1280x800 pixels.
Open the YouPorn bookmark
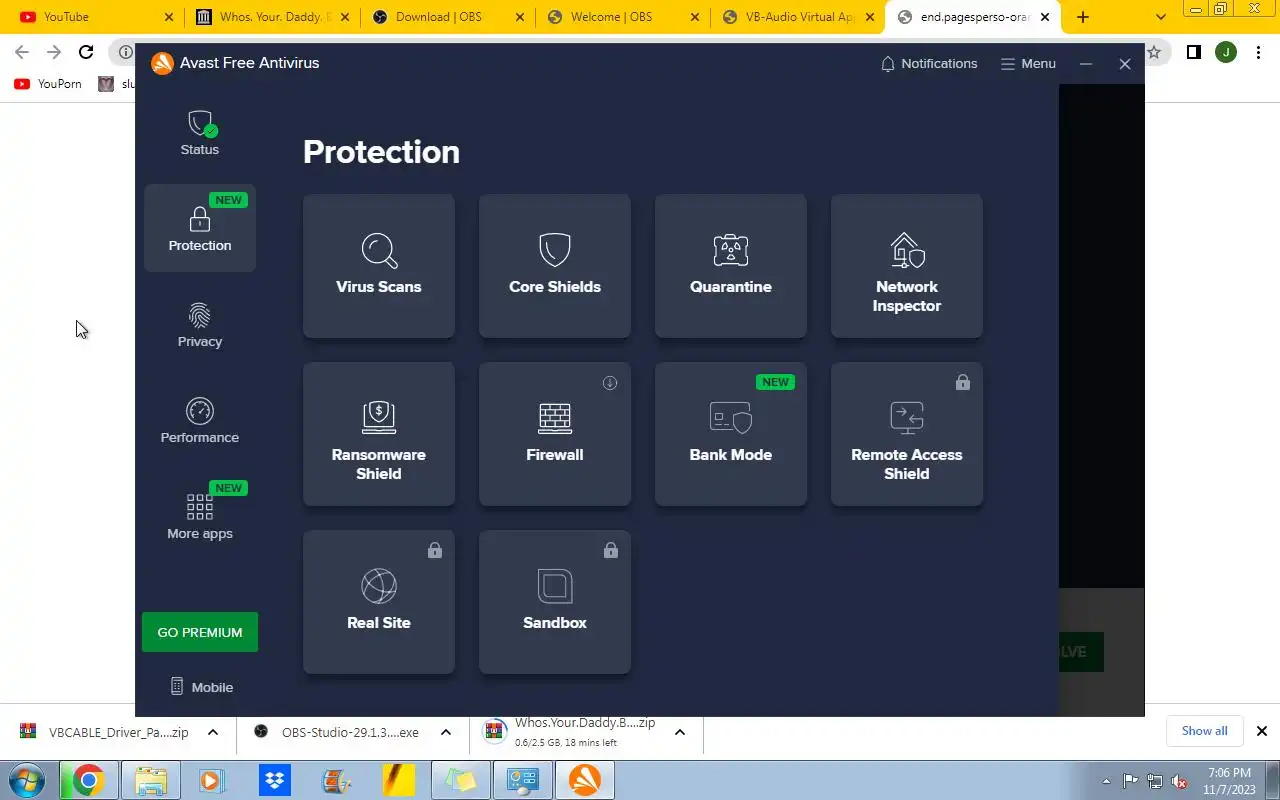pyautogui.click(x=49, y=84)
